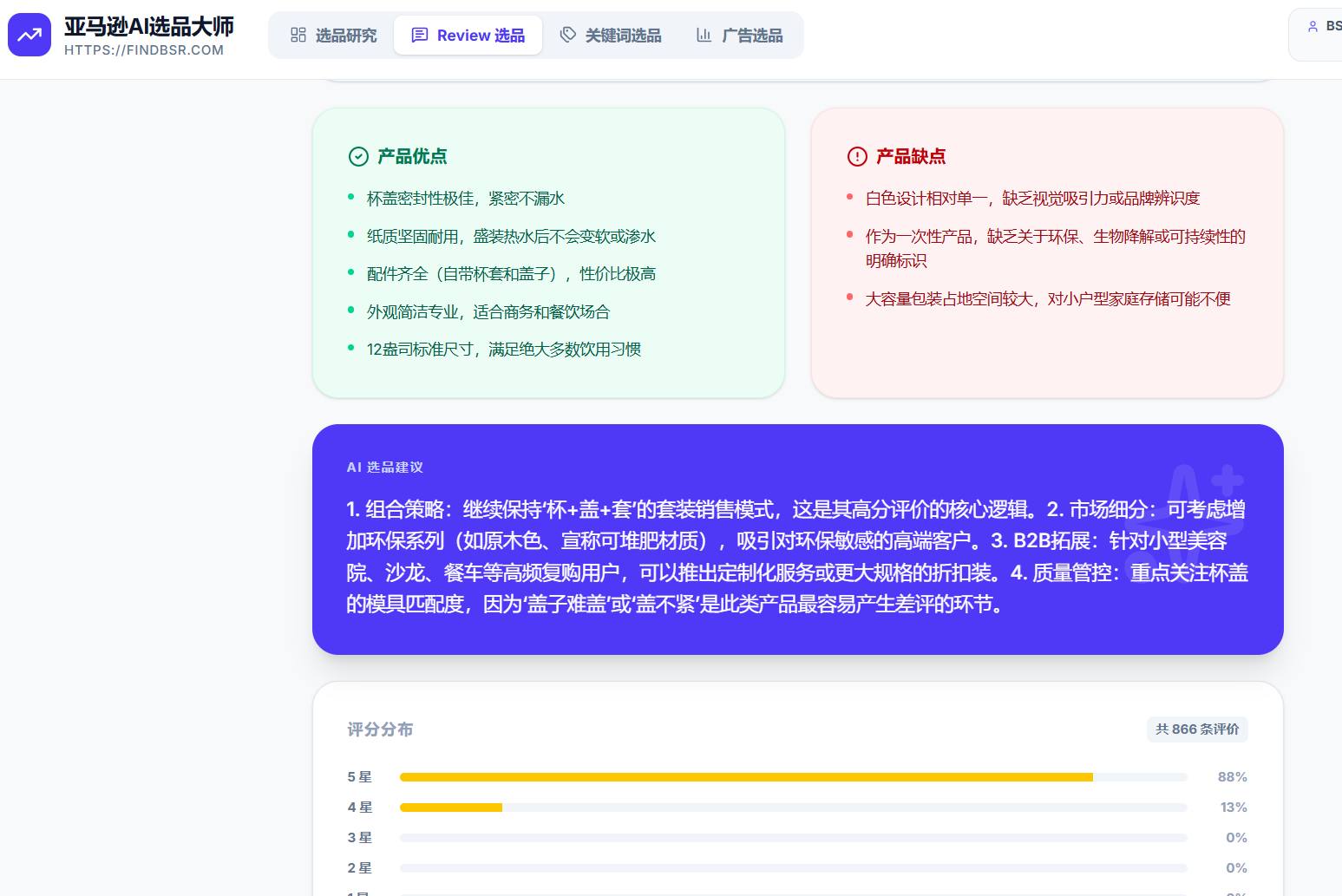The height and width of the screenshot is (896, 1342).
Task: Click the green checkmark icon by 产品优点
Action: point(358,156)
